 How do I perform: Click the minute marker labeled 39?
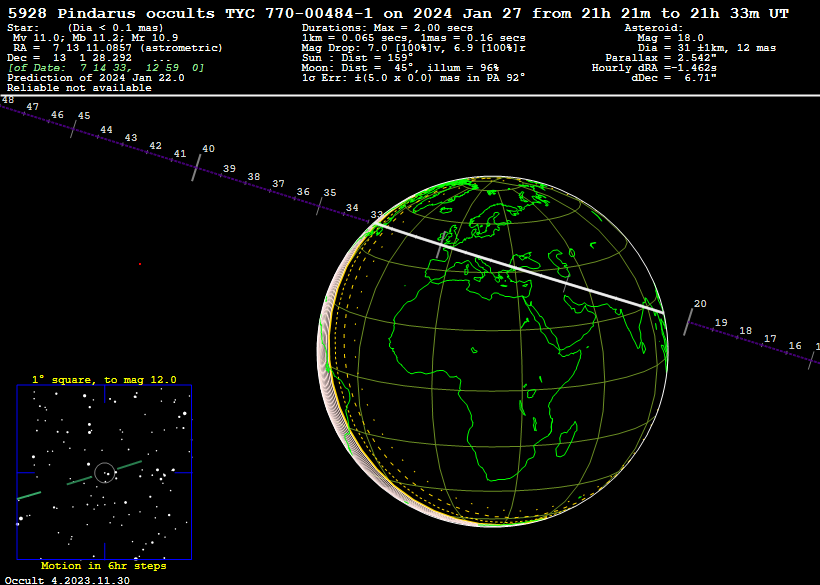point(229,168)
